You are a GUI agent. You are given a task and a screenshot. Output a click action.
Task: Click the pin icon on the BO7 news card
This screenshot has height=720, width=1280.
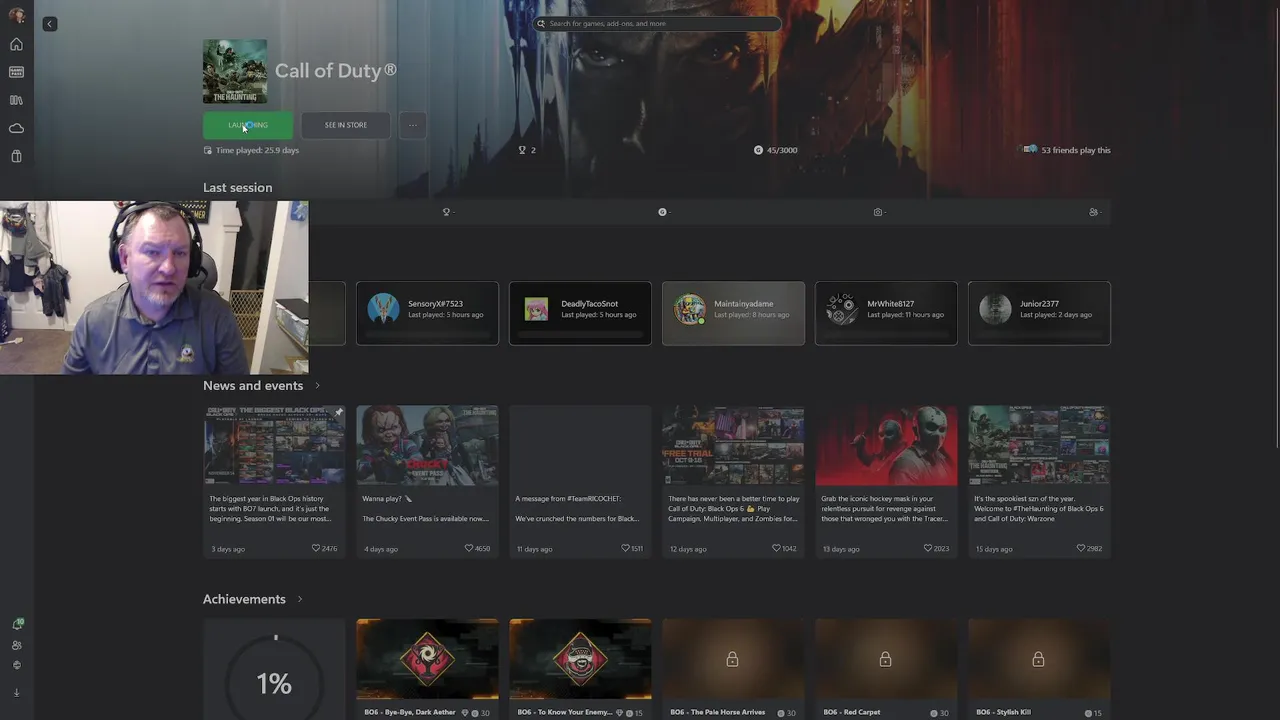point(339,412)
